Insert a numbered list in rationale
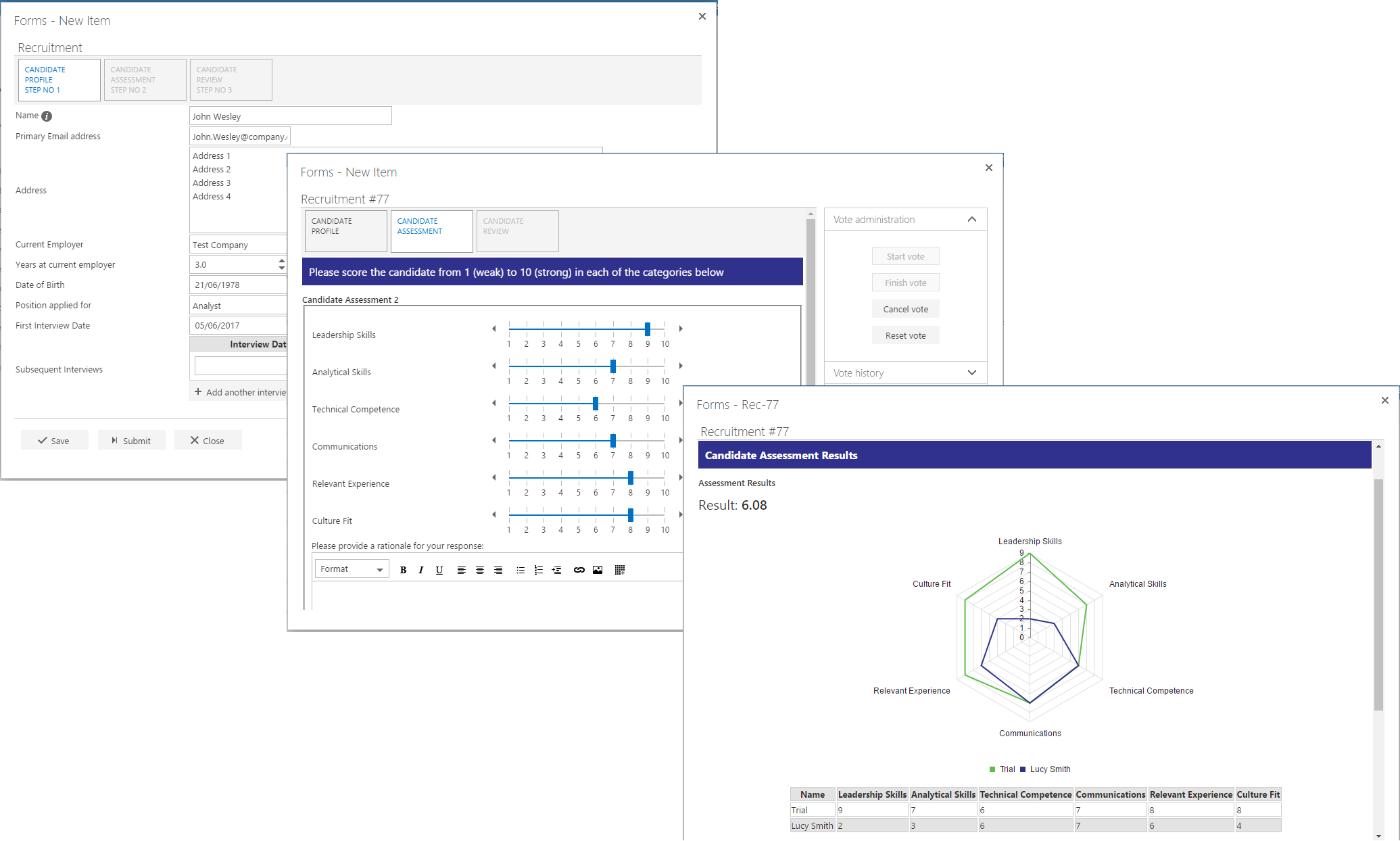This screenshot has height=841, width=1400. pos(539,570)
